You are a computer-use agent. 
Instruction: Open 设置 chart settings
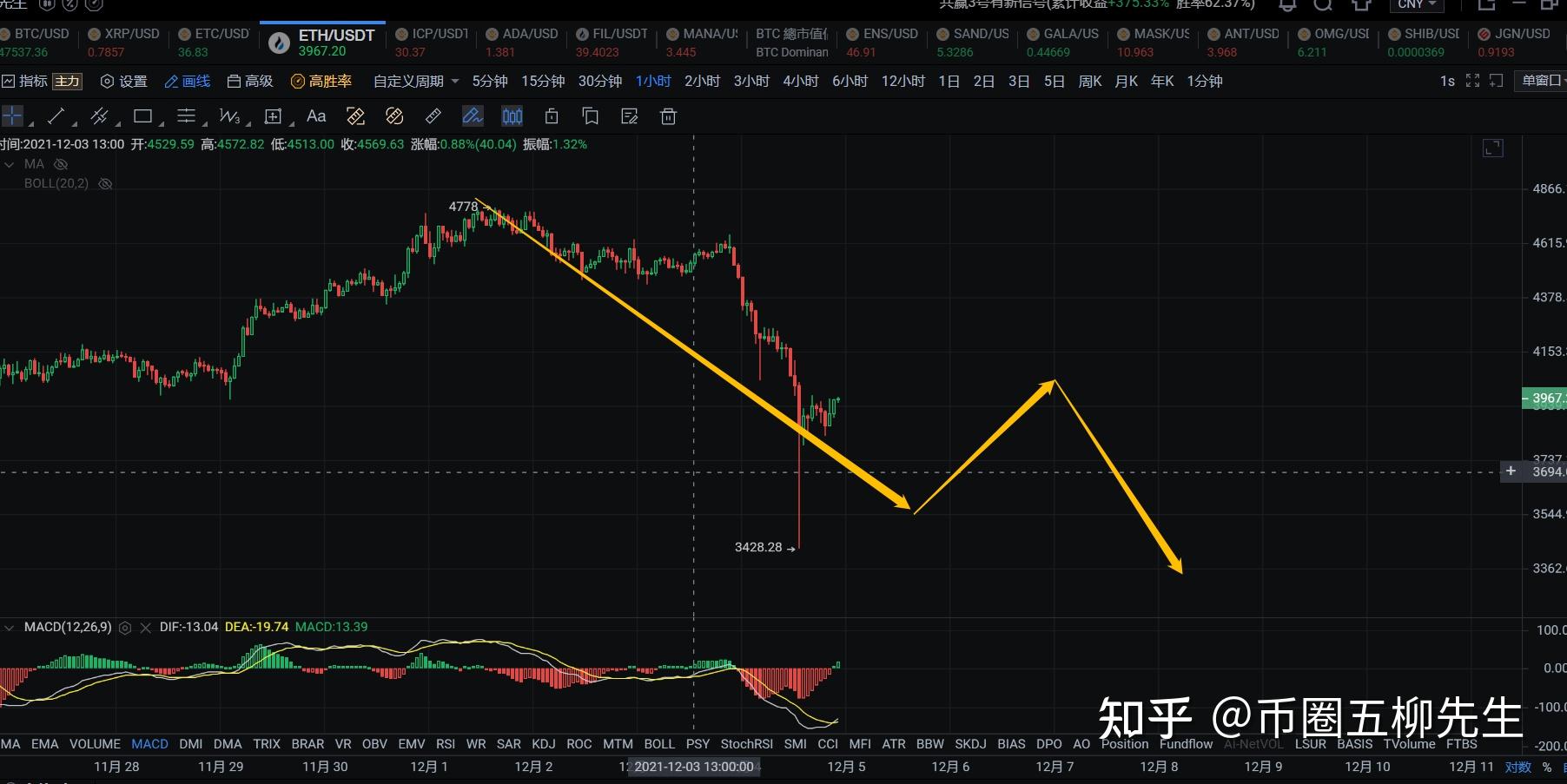pos(124,81)
